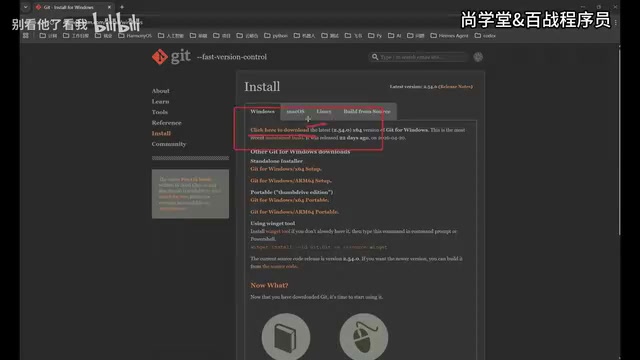The width and height of the screenshot is (640, 360).
Task: Switch to the macOS install tab
Action: (295, 111)
